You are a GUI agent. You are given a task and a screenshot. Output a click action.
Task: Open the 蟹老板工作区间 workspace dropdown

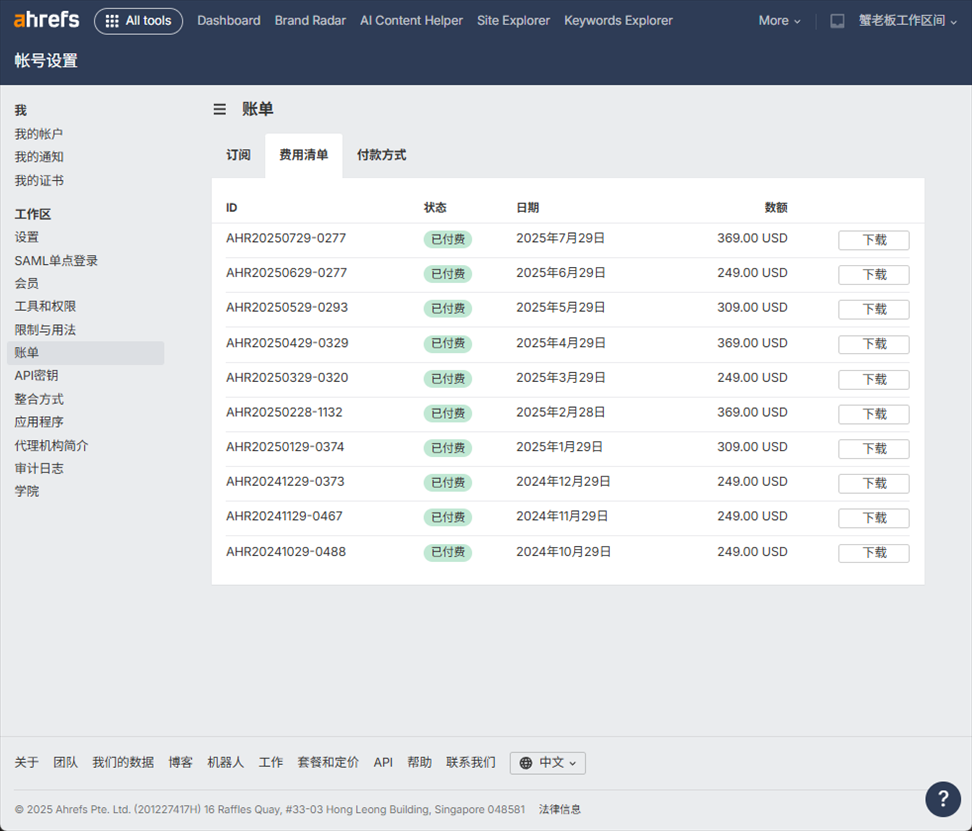[908, 20]
